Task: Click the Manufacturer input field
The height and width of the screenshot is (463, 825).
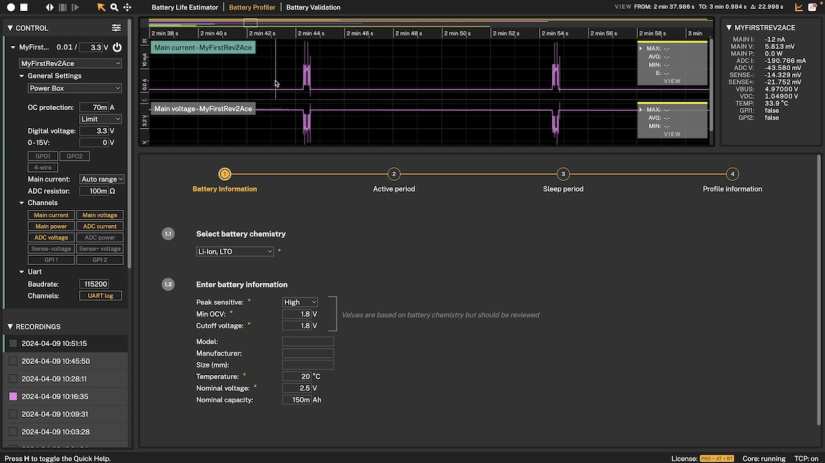Action: tap(308, 354)
